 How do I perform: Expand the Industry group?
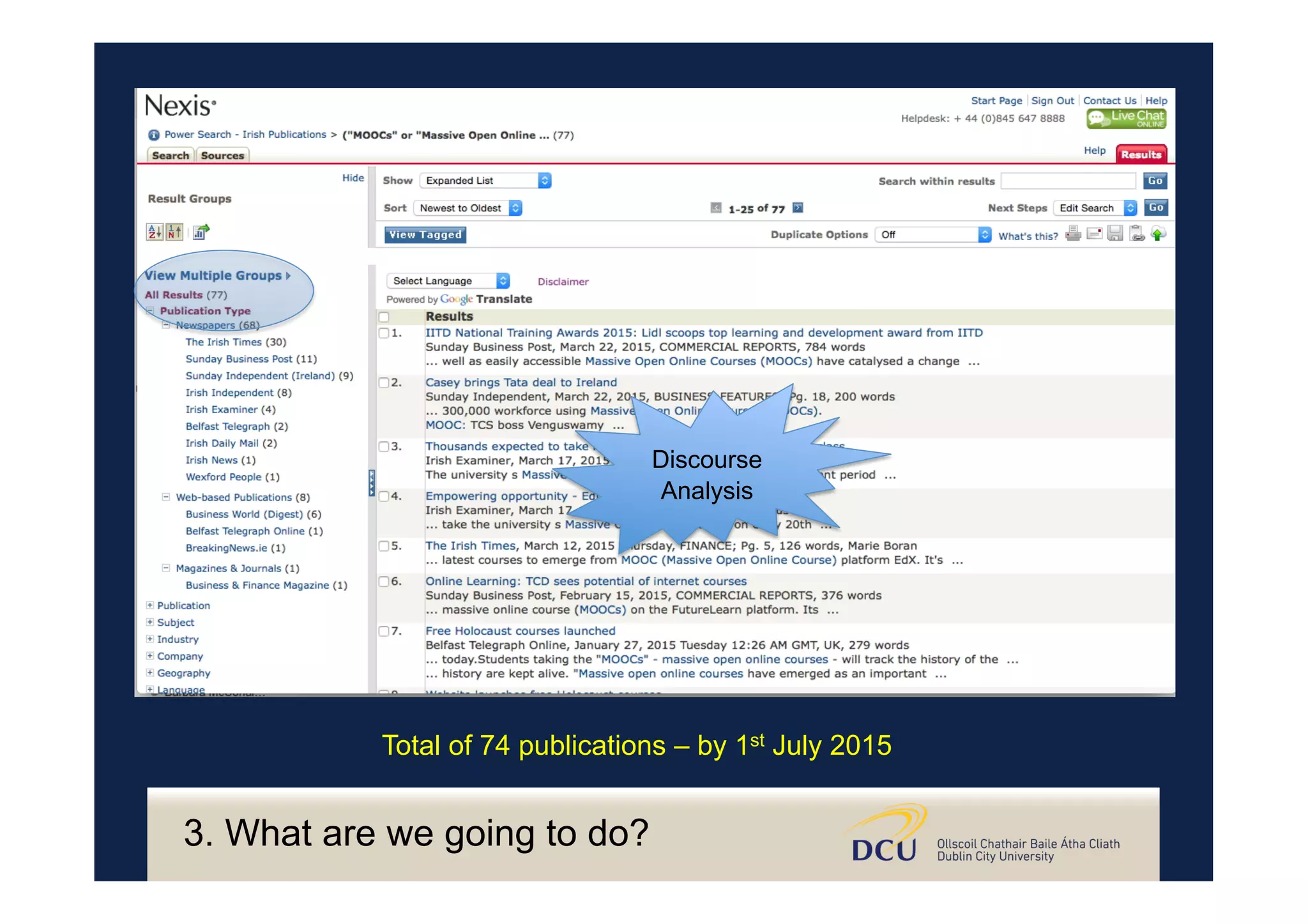click(150, 639)
